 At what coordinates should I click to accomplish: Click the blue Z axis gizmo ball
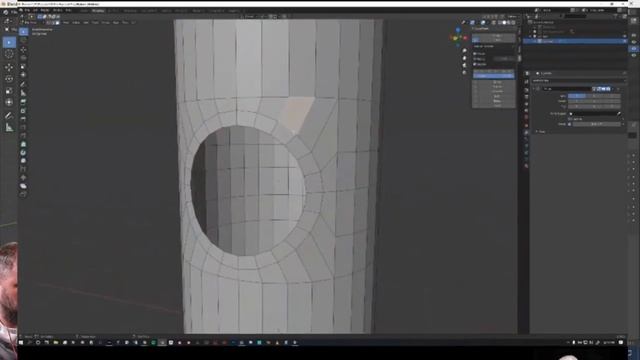[x=458, y=30]
